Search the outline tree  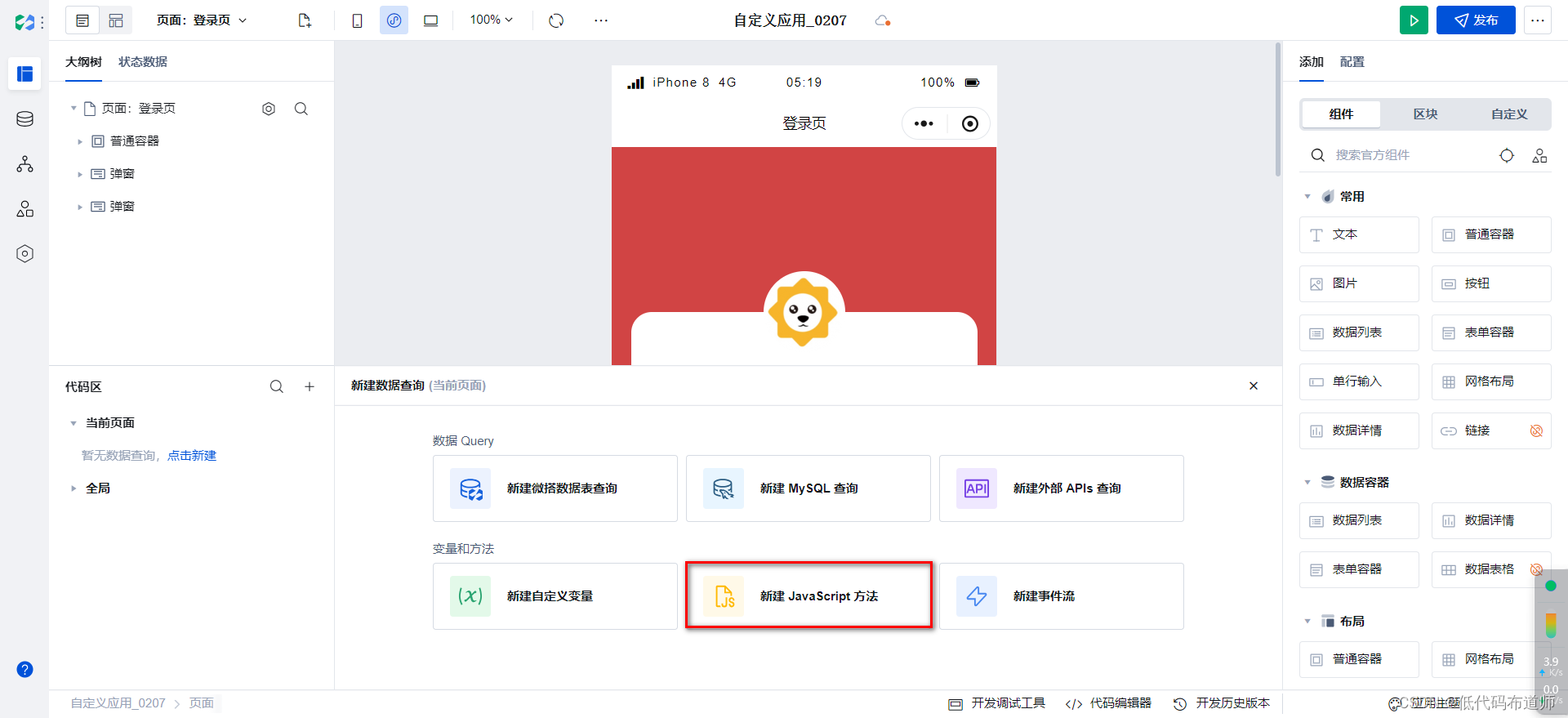pos(301,109)
